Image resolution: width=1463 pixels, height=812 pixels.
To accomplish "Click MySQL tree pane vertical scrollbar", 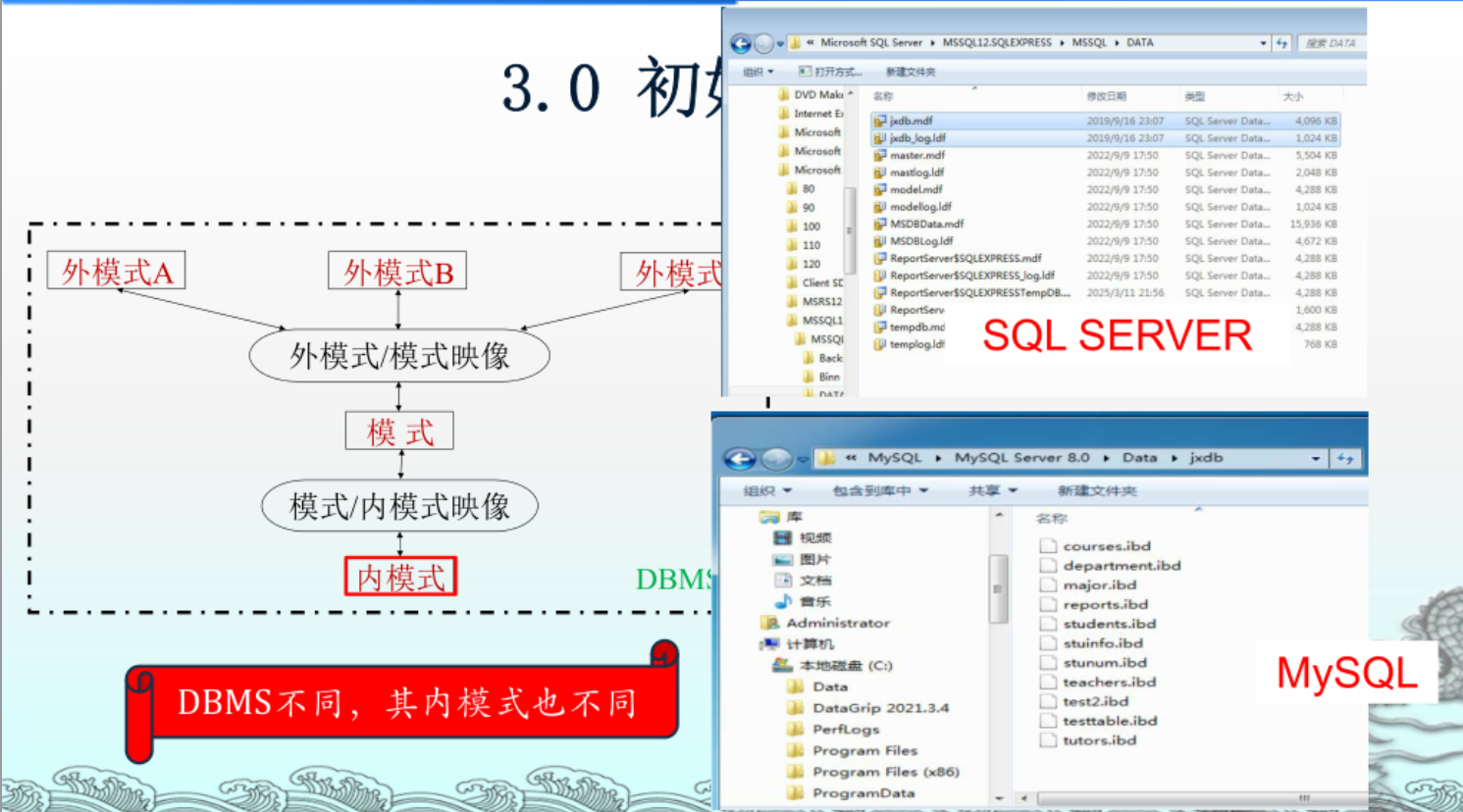I will (x=999, y=588).
